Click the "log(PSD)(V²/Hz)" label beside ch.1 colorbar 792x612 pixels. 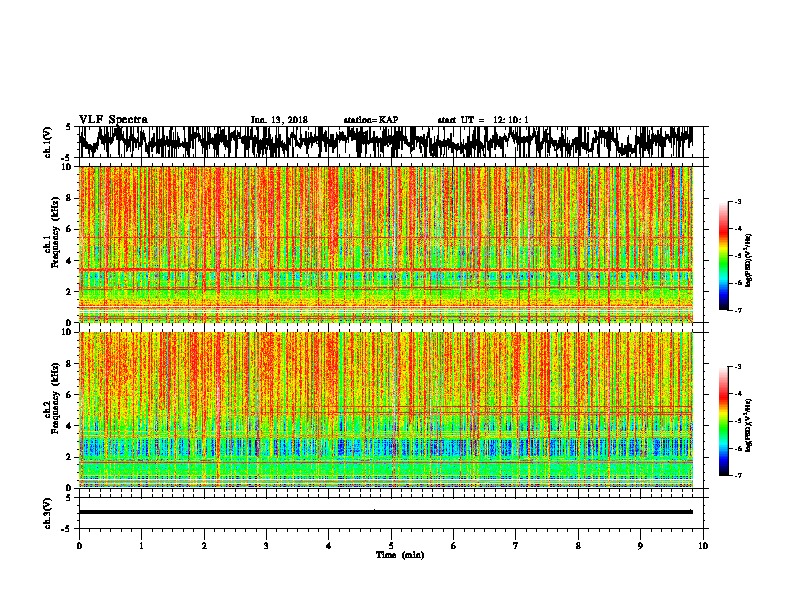pyautogui.click(x=749, y=261)
